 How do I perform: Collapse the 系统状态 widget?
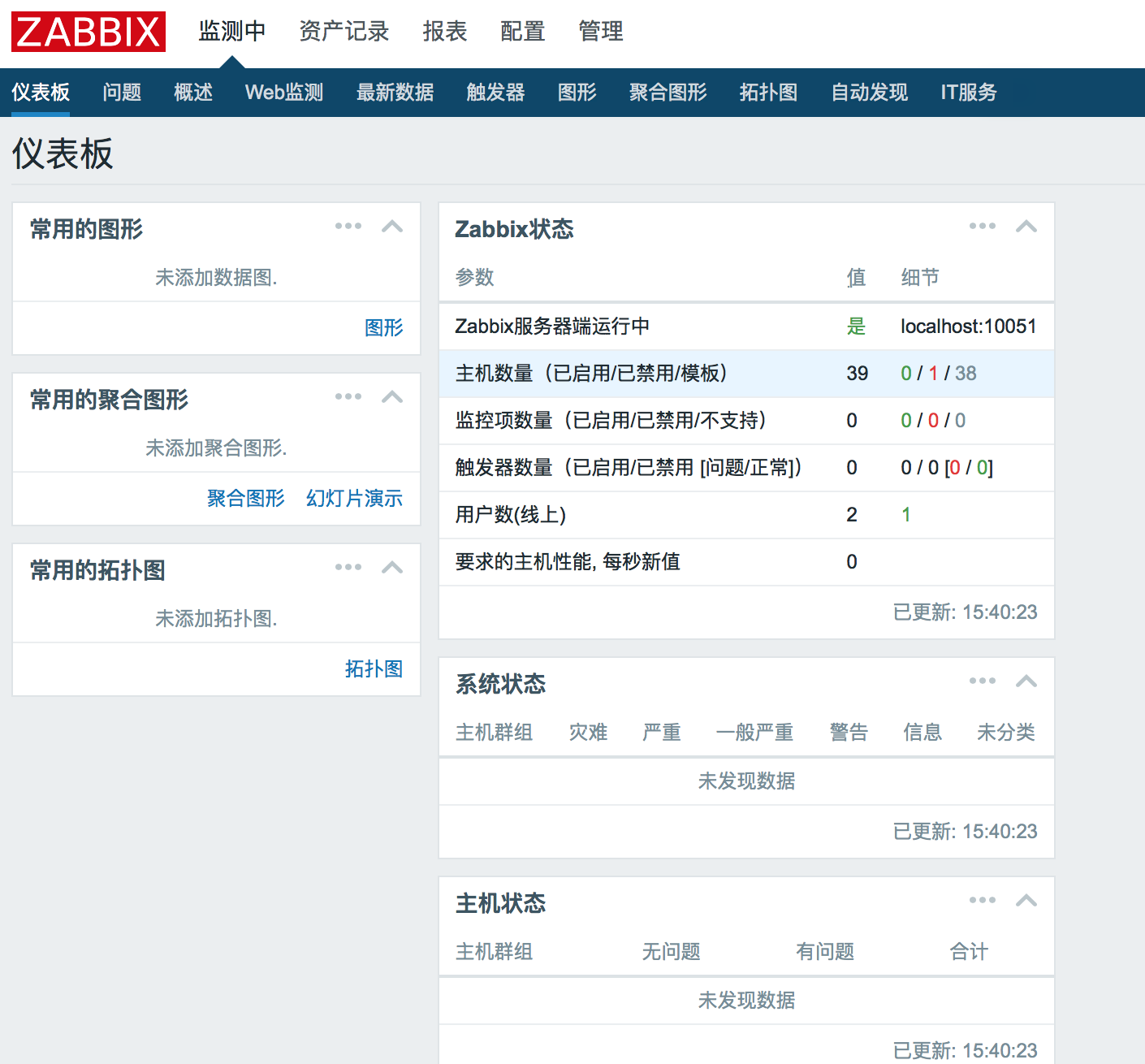coord(1026,681)
